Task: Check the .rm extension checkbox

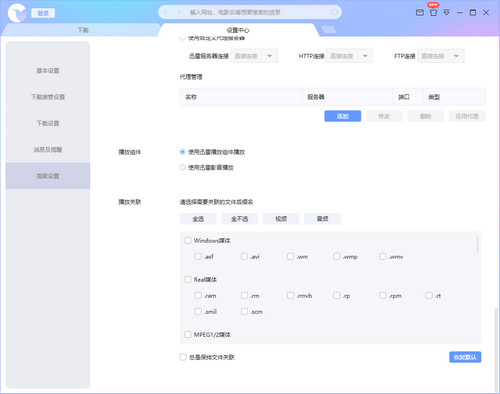Action: click(x=244, y=295)
